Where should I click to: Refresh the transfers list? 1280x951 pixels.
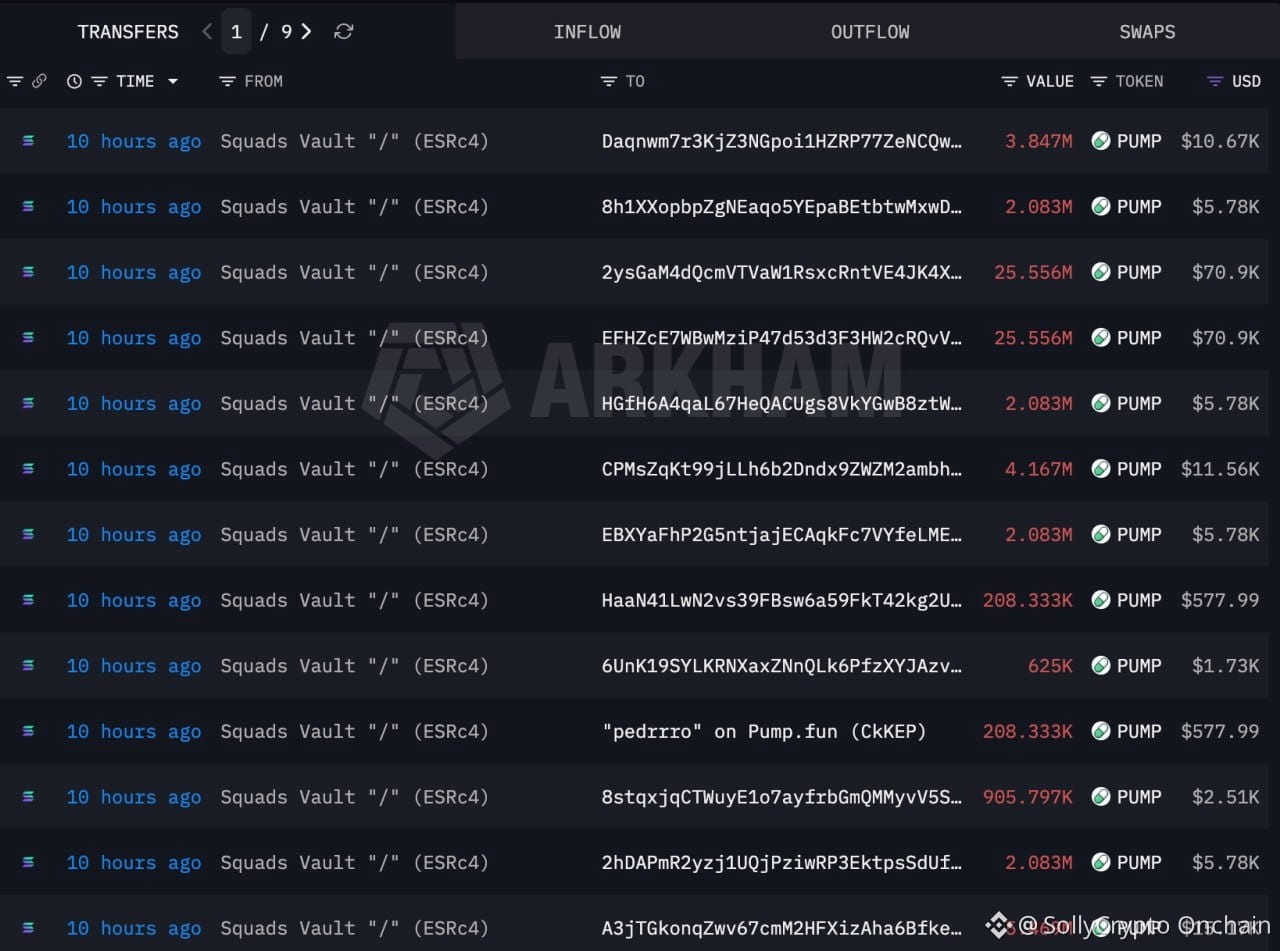(x=343, y=32)
